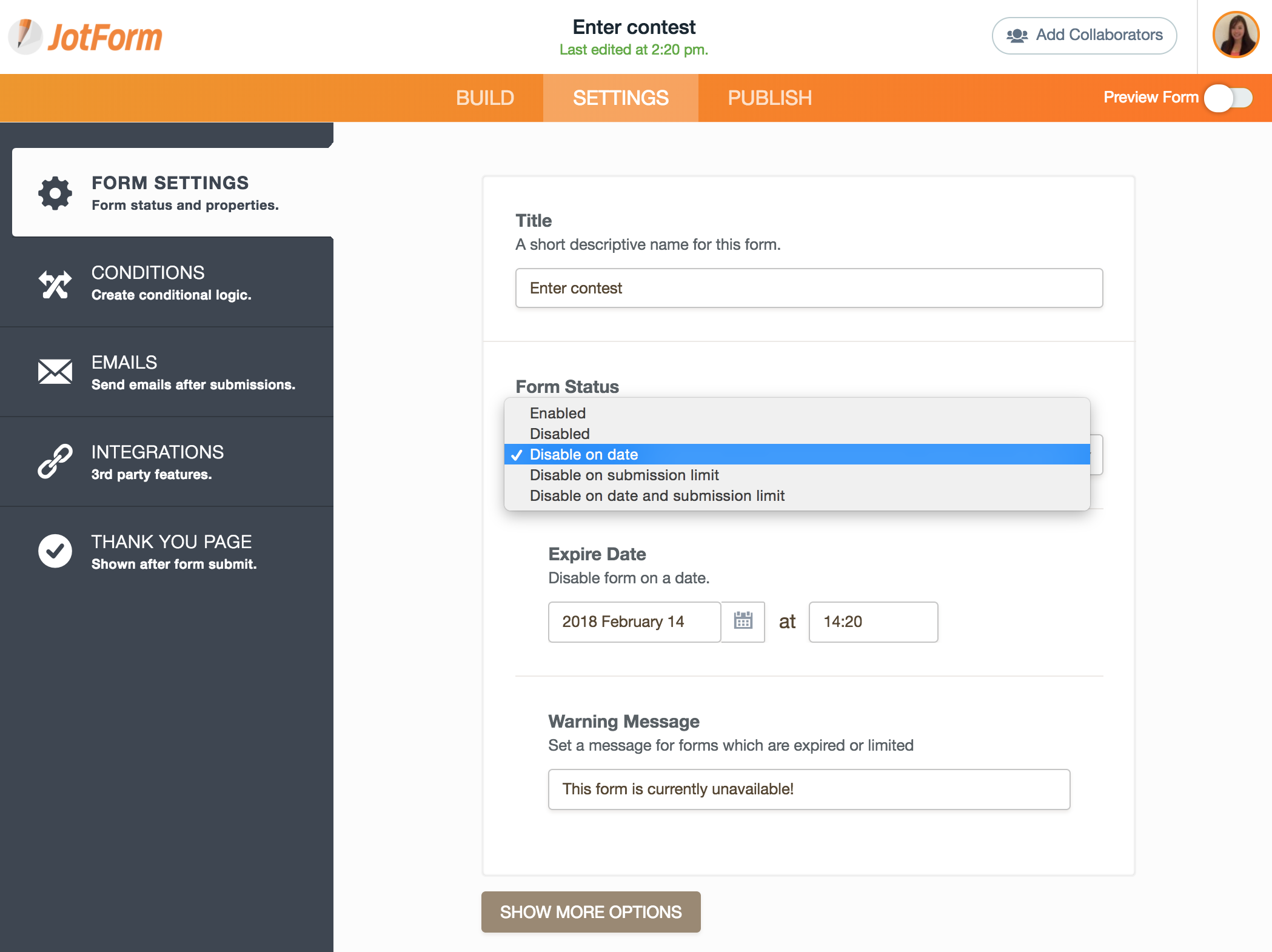This screenshot has width=1272, height=952.
Task: Open the THANK YOU PAGE sidebar section
Action: 167,552
